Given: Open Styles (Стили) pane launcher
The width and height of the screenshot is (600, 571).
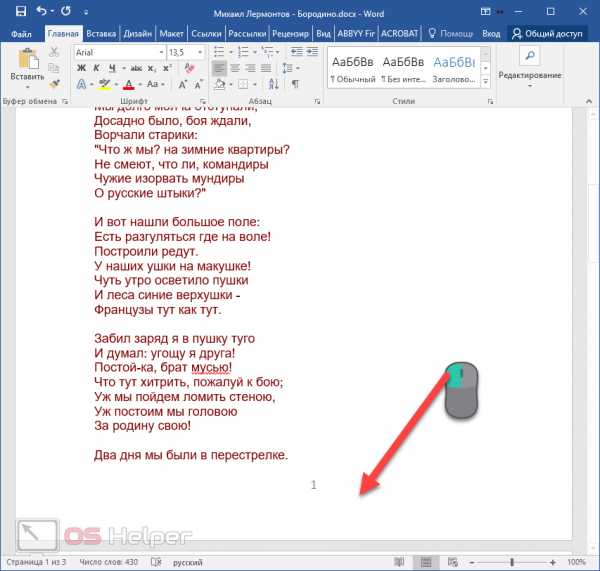Looking at the screenshot, I should tap(491, 101).
